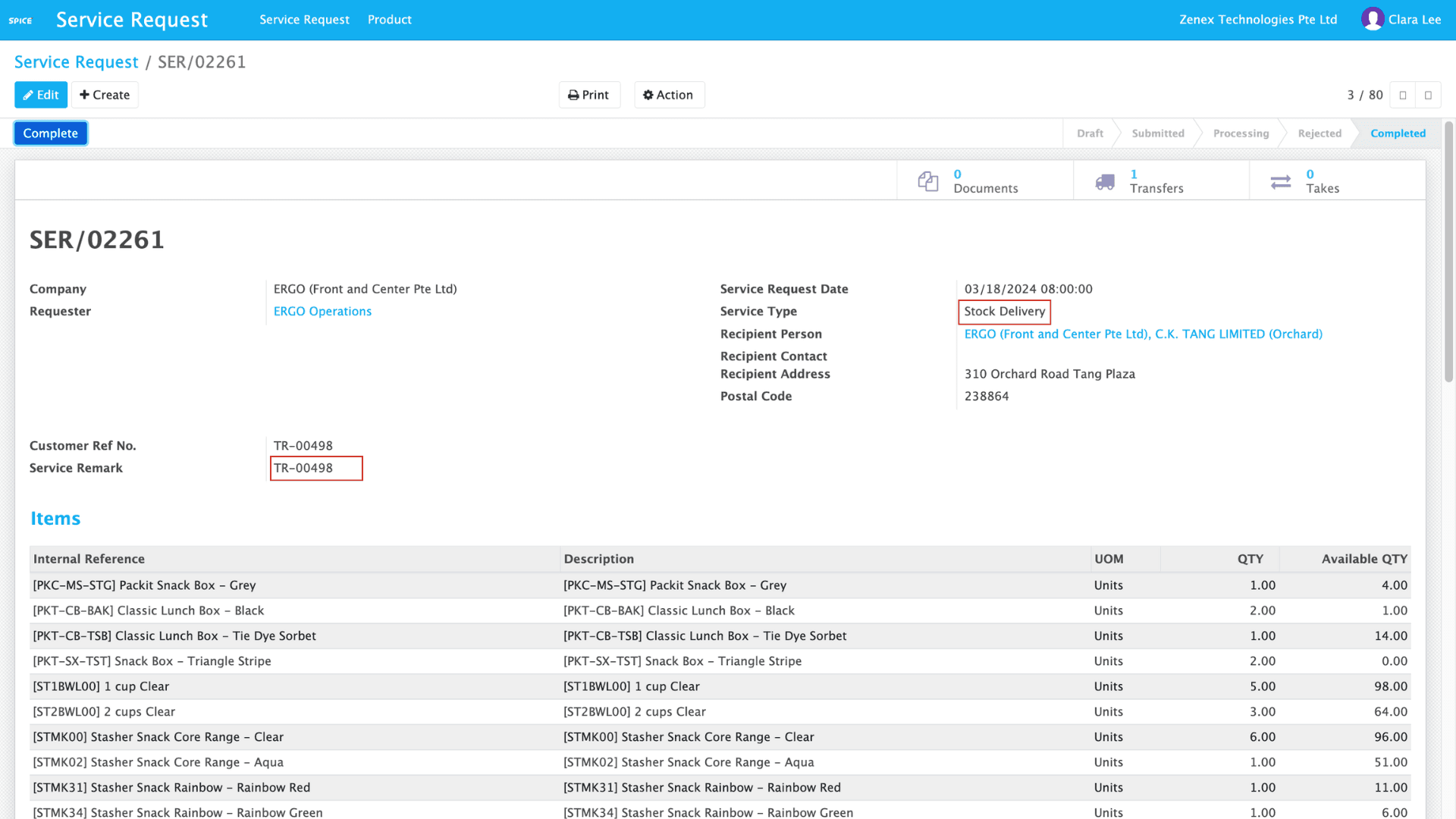The image size is (1456, 819).
Task: View Transfers using the truck icon
Action: tap(1104, 180)
